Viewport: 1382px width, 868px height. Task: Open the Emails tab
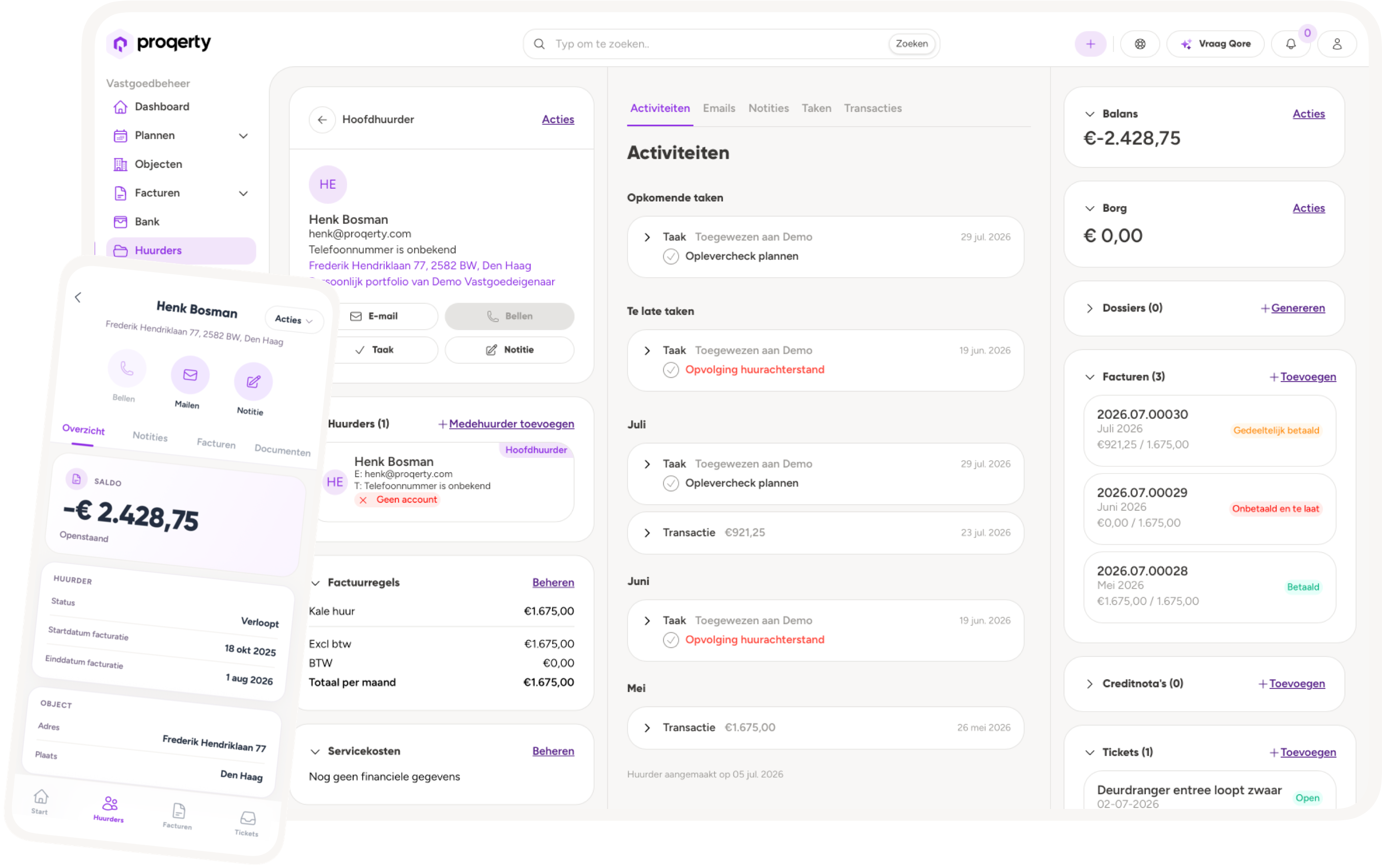pos(718,108)
